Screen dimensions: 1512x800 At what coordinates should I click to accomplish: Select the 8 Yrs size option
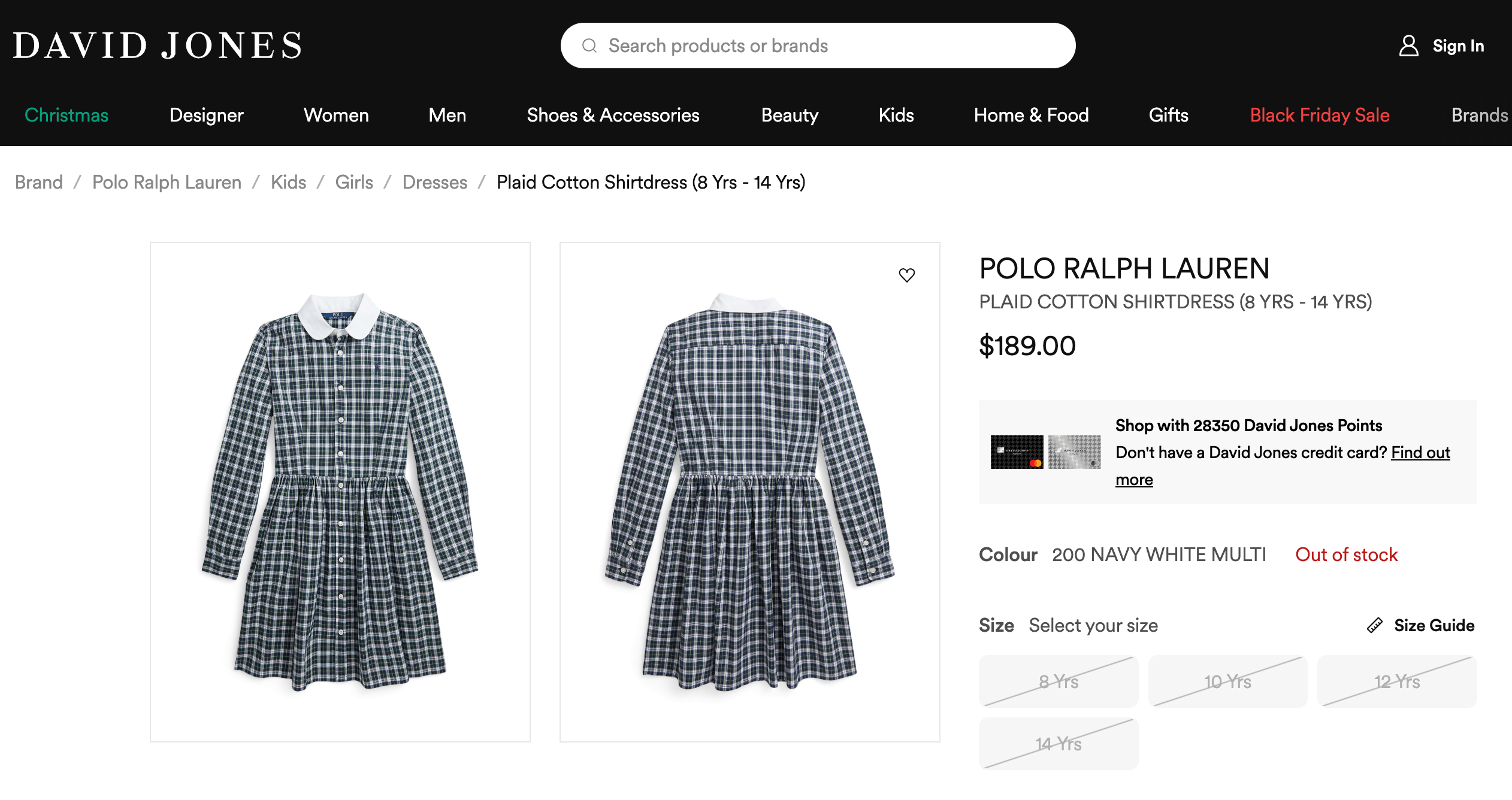[x=1059, y=681]
